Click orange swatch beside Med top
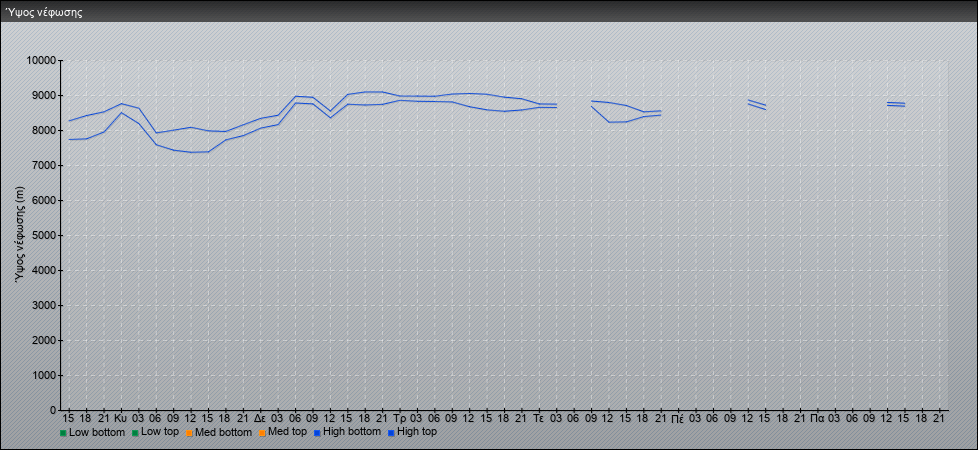This screenshot has height=450, width=978. (261, 433)
